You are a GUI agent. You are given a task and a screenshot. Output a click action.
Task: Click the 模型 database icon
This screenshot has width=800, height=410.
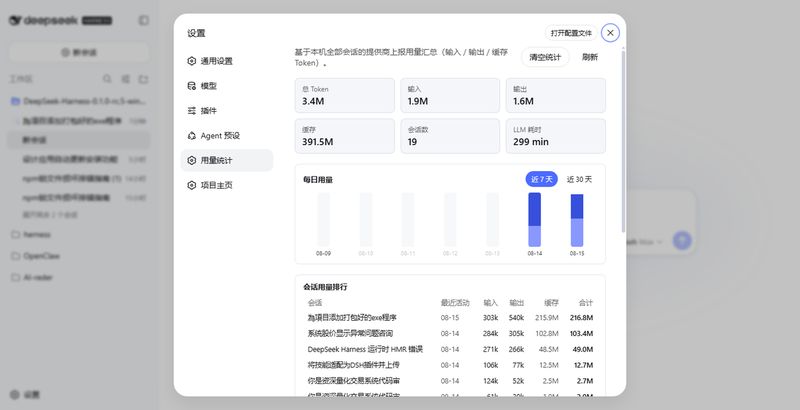pos(191,86)
